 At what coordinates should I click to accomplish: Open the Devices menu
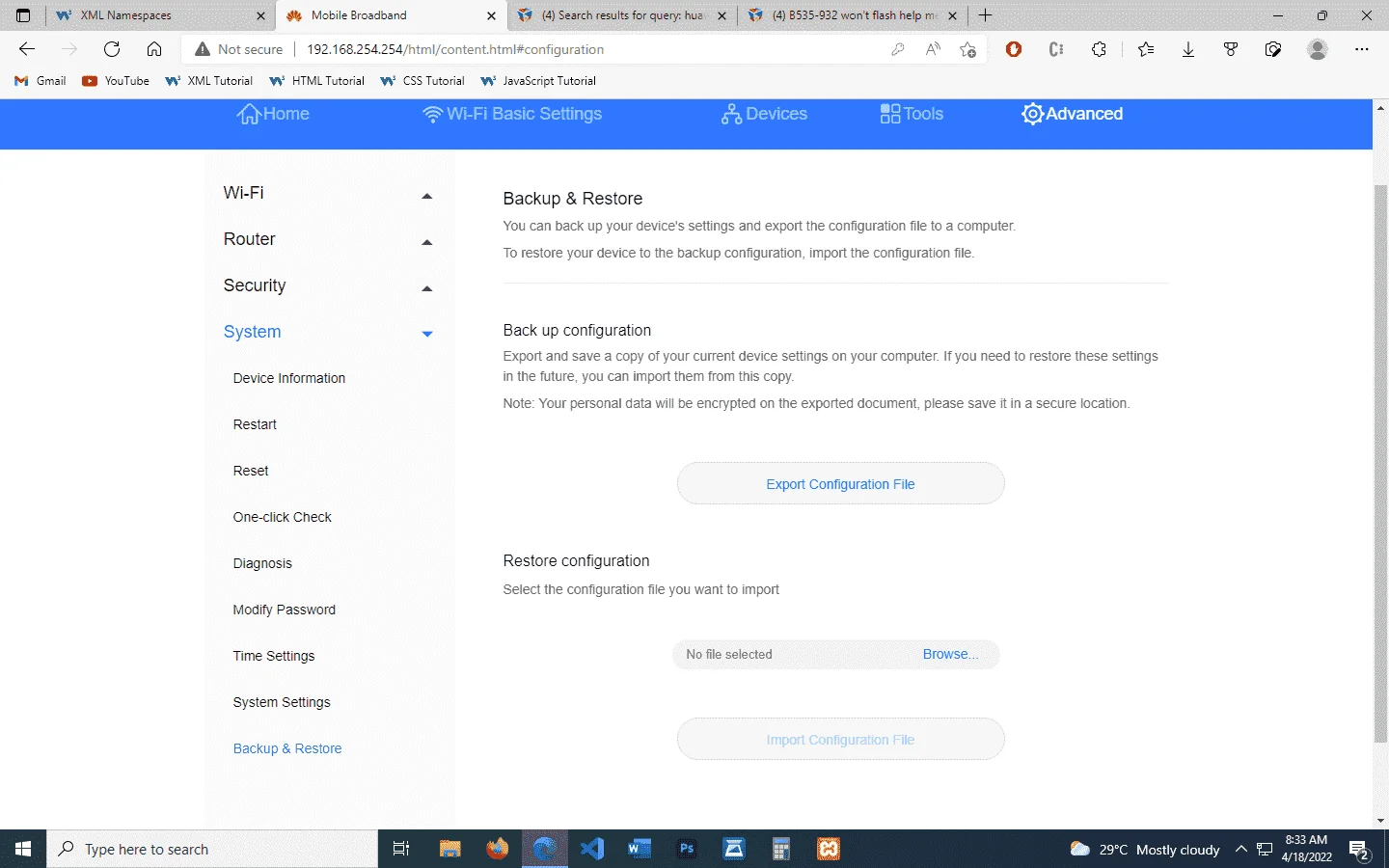point(764,114)
